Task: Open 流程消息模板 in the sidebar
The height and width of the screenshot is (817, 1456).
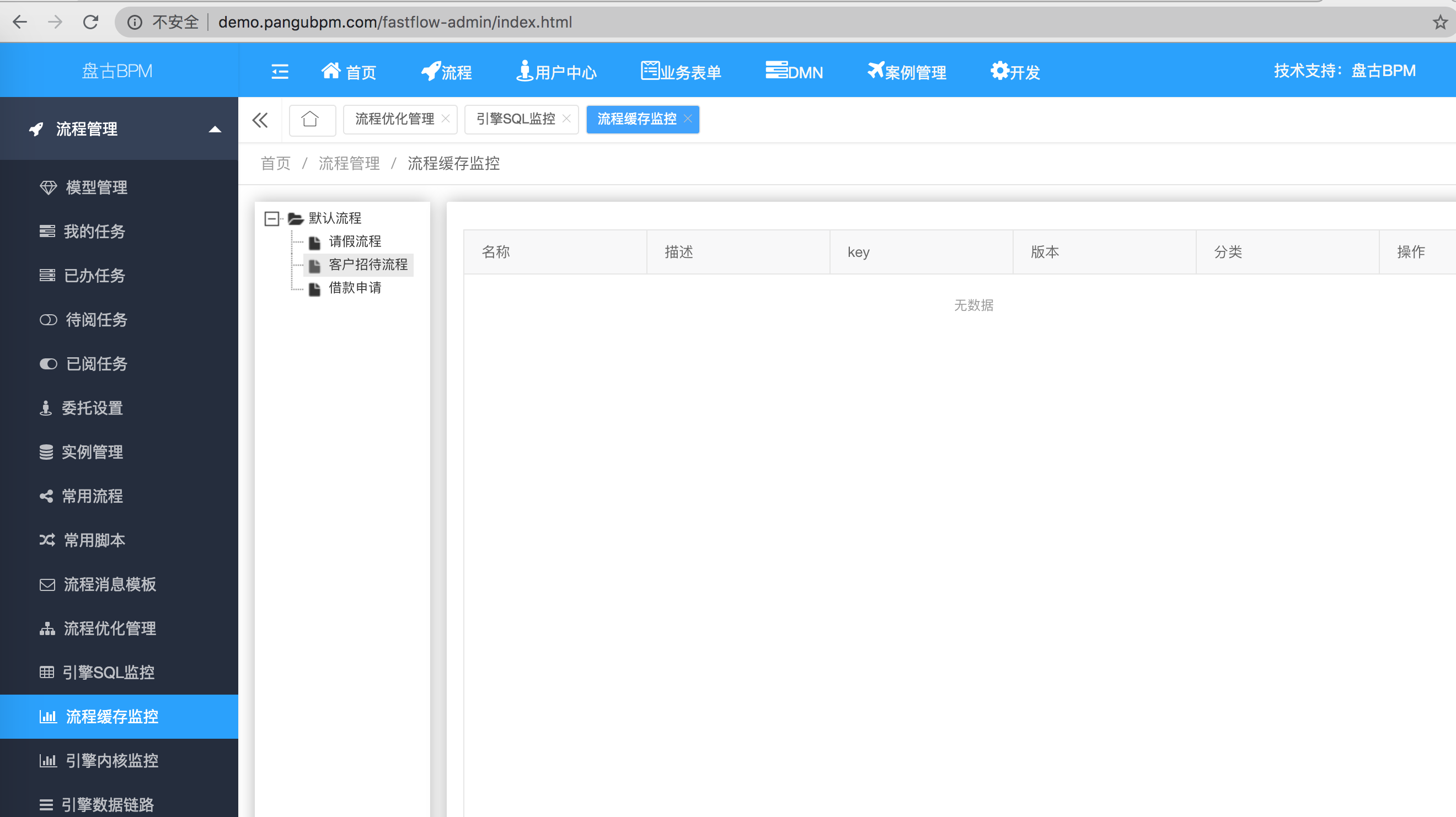Action: (x=110, y=584)
